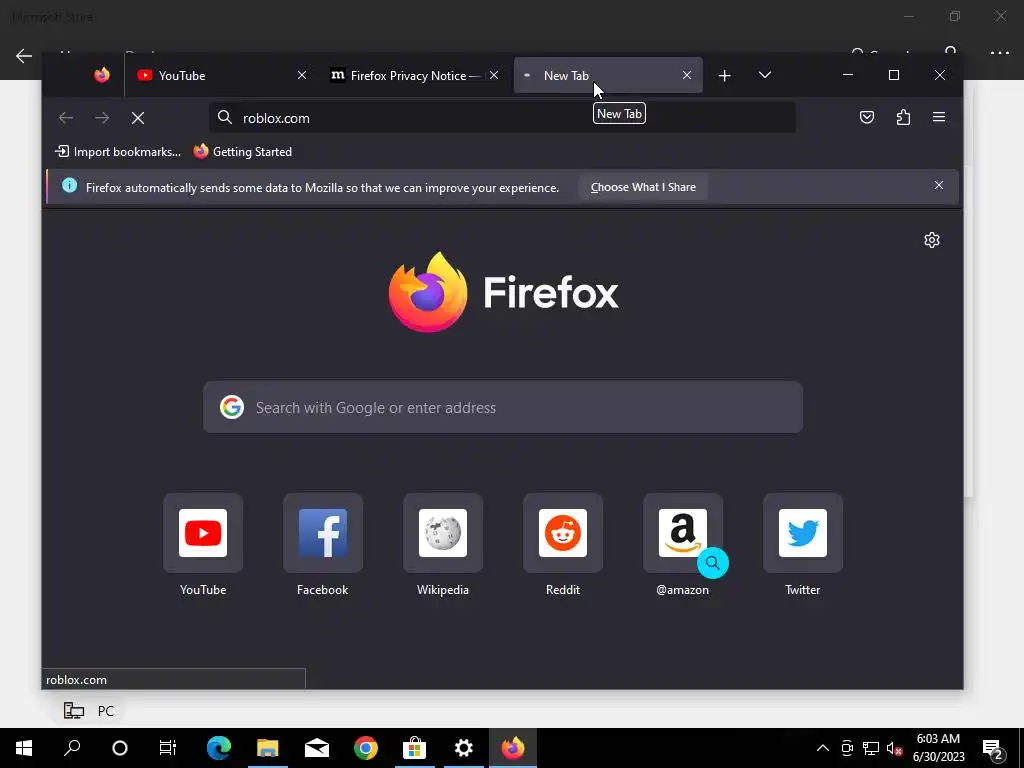Open the Firefox View pinned tab icon
The height and width of the screenshot is (768, 1024).
coord(101,75)
